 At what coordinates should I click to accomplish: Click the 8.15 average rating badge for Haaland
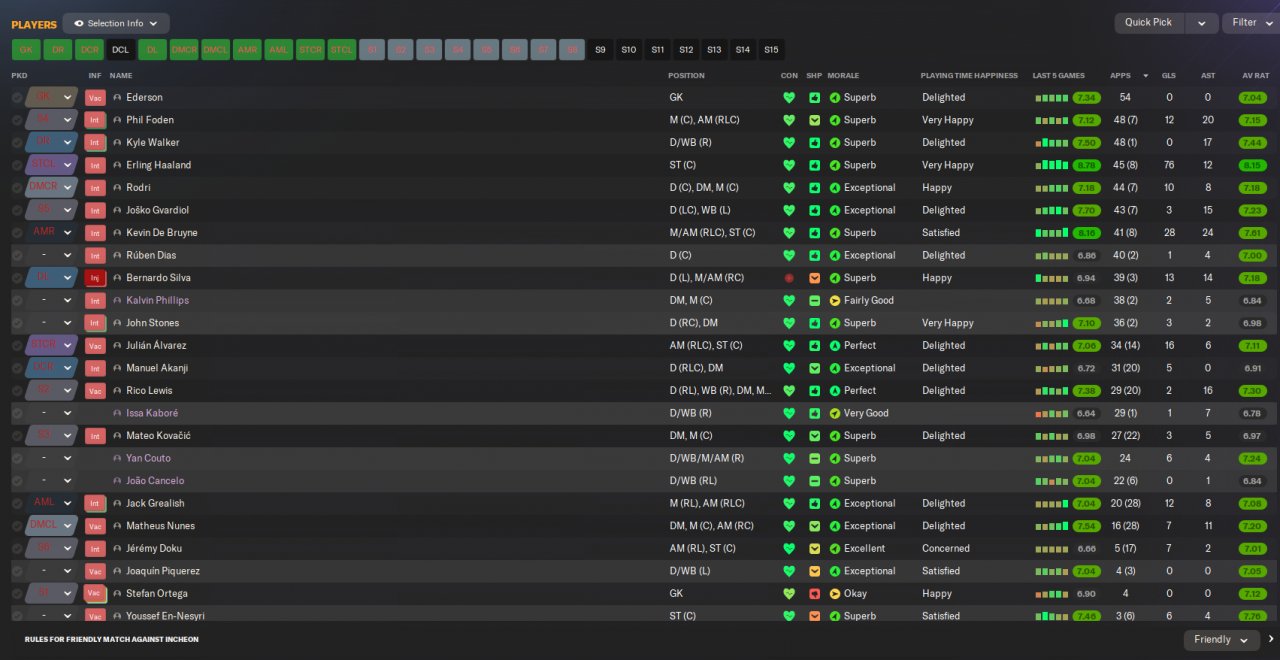pos(1252,166)
